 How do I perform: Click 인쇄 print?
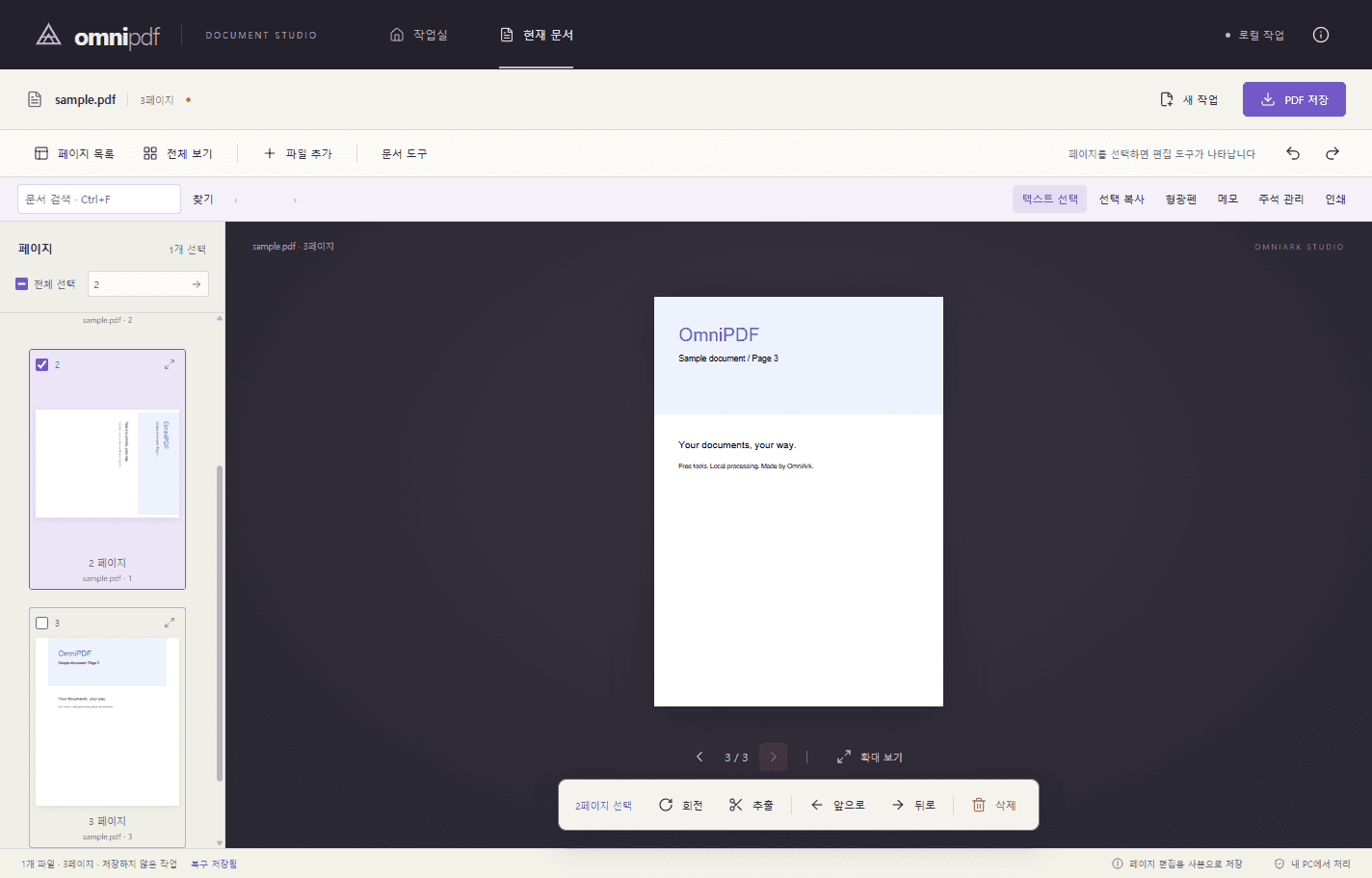coord(1335,199)
